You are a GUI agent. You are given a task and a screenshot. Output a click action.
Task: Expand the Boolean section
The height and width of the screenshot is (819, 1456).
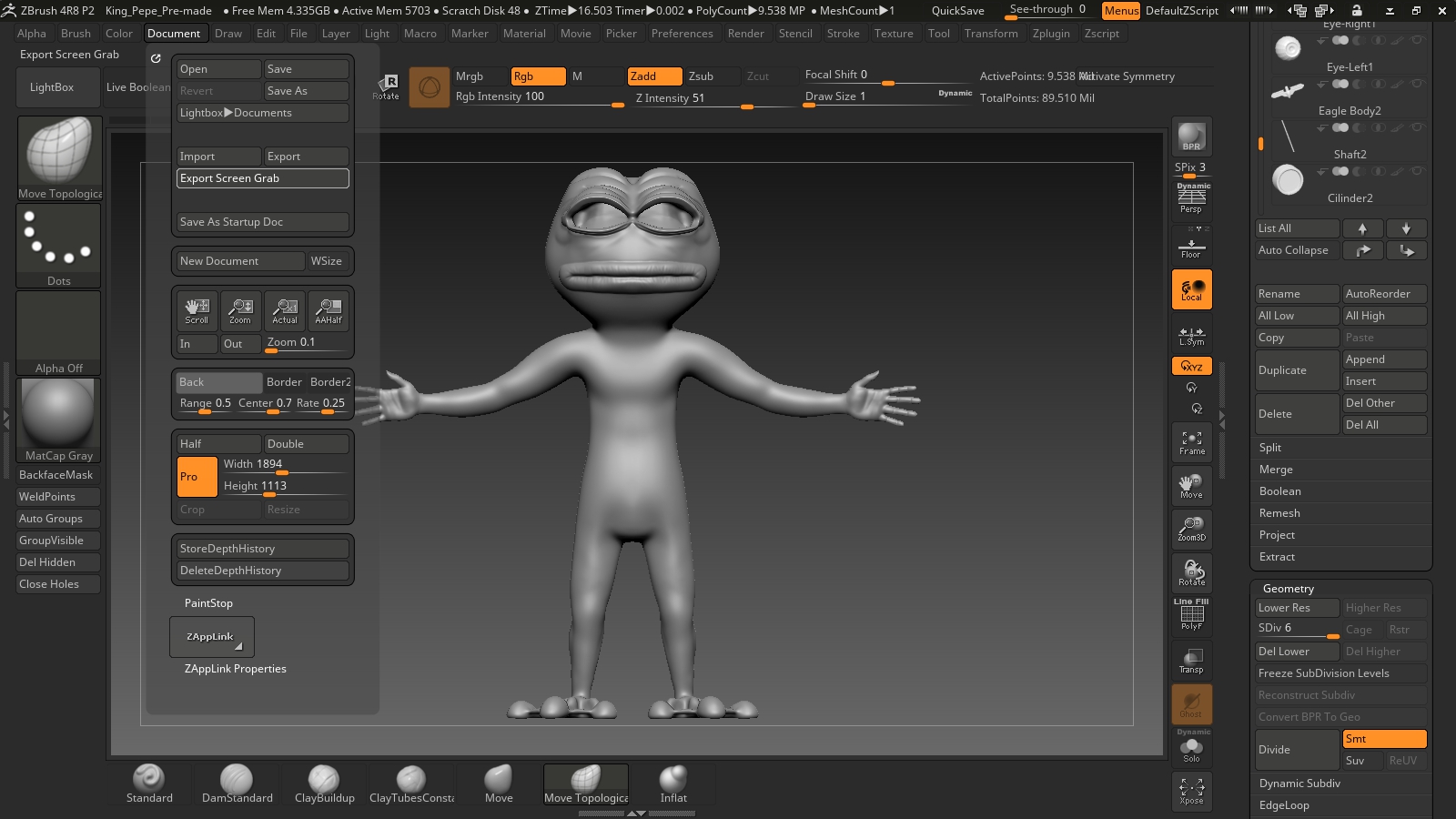tap(1279, 491)
